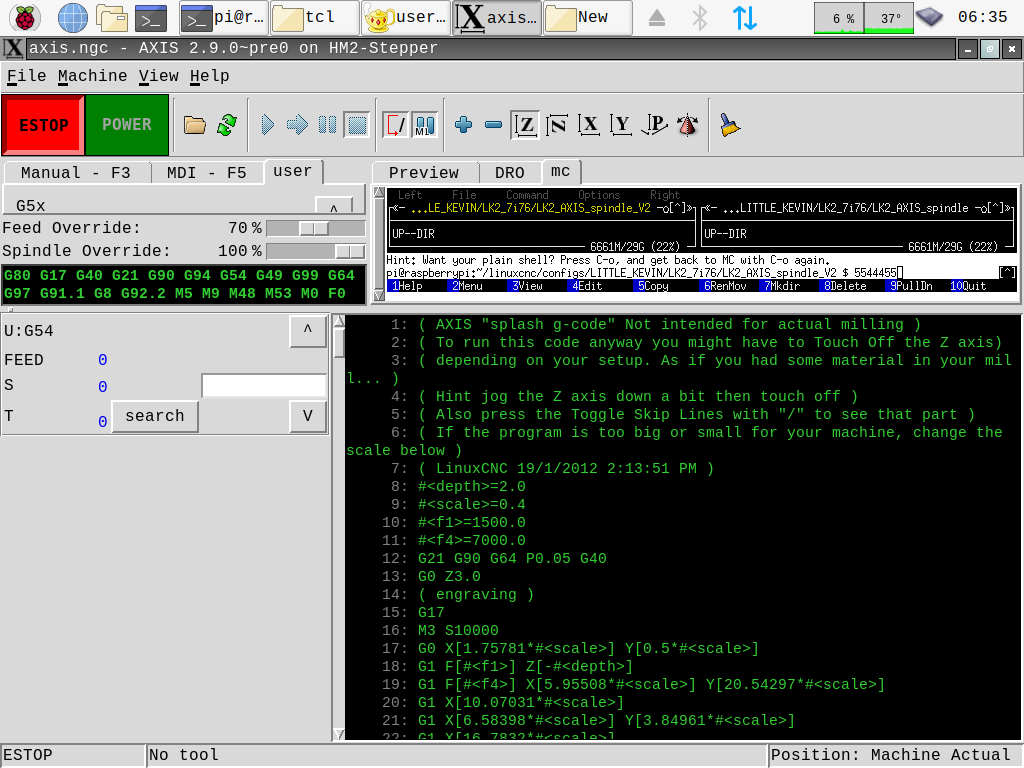Open the File menu
The width and height of the screenshot is (1024, 768).
tap(26, 76)
